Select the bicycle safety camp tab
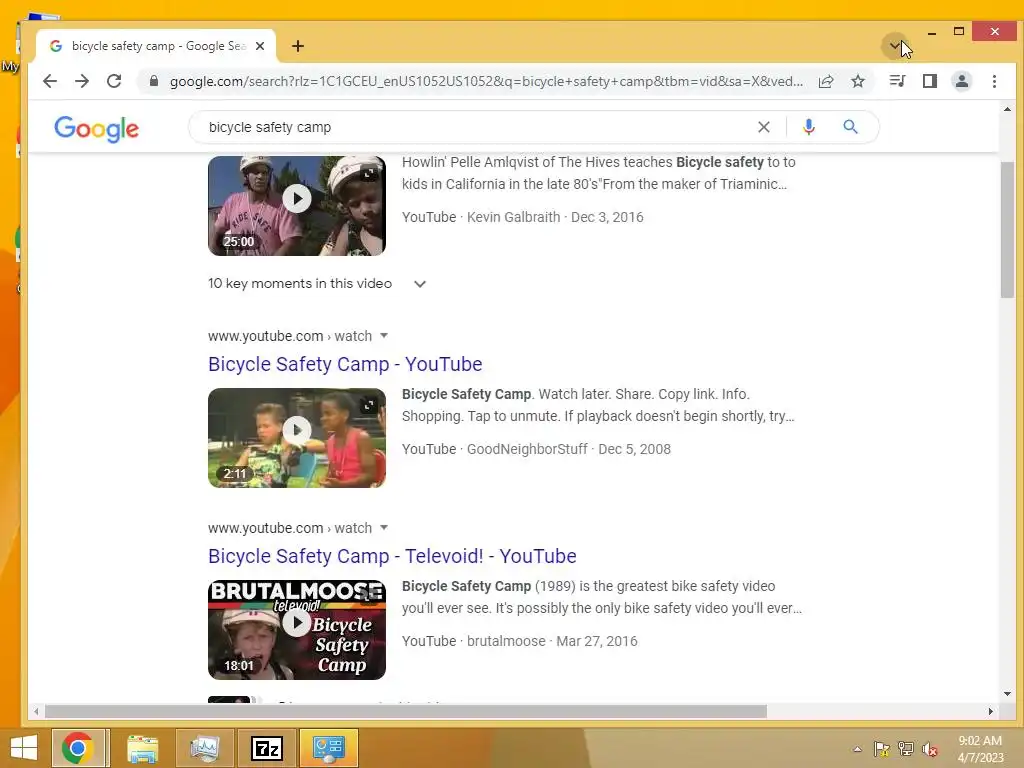This screenshot has width=1024, height=768. coord(157,46)
